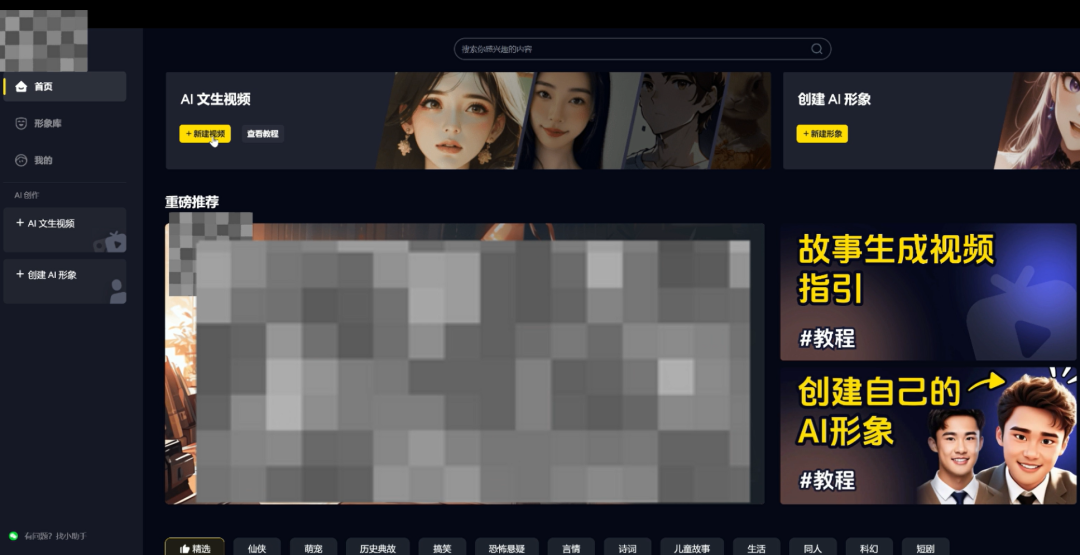Click the 创建 AI 形象 banner title
This screenshot has height=555, width=1080.
[x=834, y=99]
